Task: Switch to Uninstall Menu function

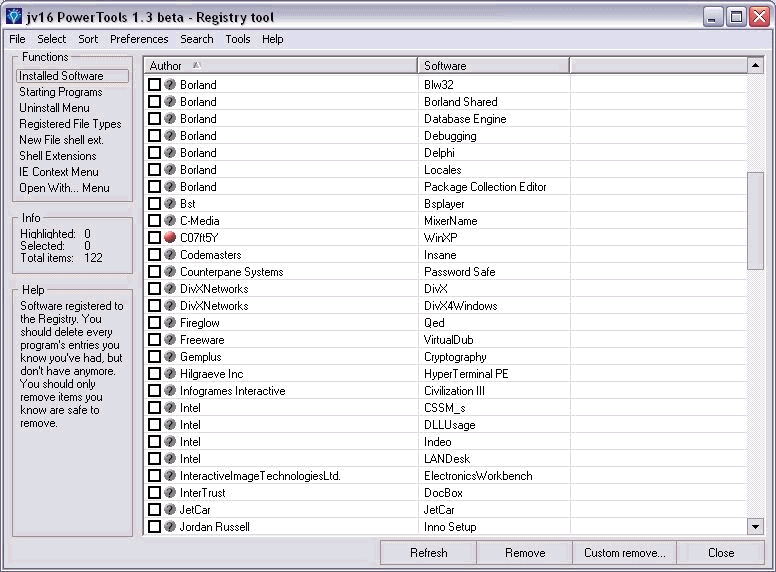Action: (x=54, y=108)
